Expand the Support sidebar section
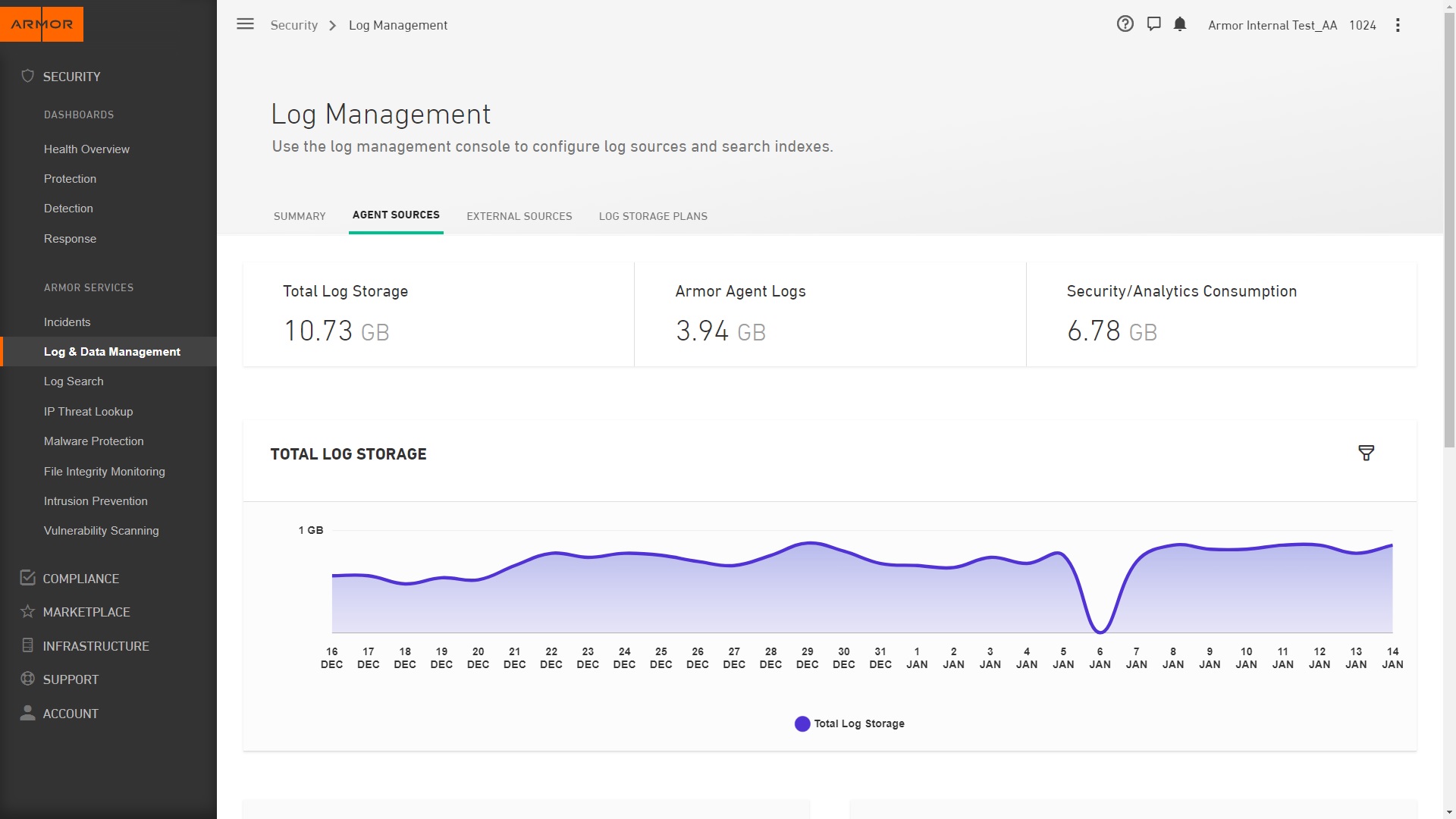The width and height of the screenshot is (1456, 819). pos(71,679)
